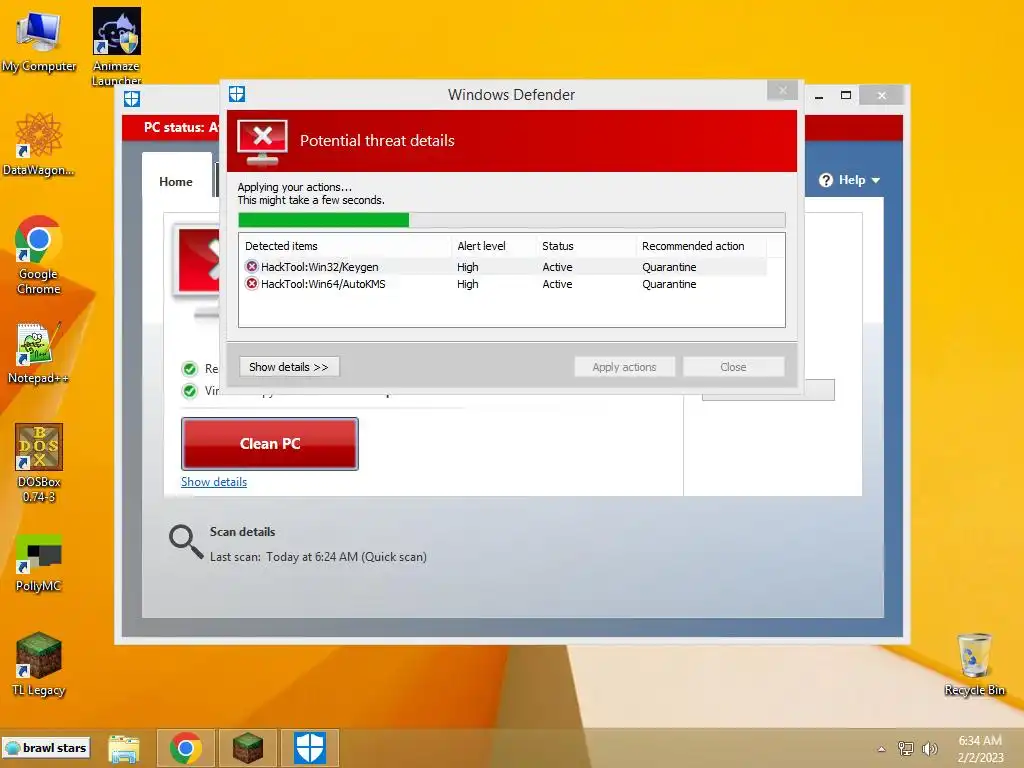Click the Alert level High for Keygen
Image resolution: width=1024 pixels, height=768 pixels.
tap(468, 266)
